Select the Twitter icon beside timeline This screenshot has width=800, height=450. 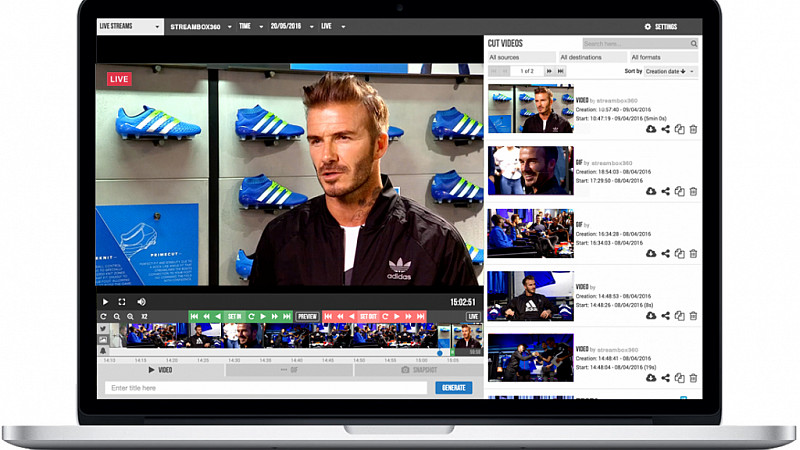click(103, 329)
